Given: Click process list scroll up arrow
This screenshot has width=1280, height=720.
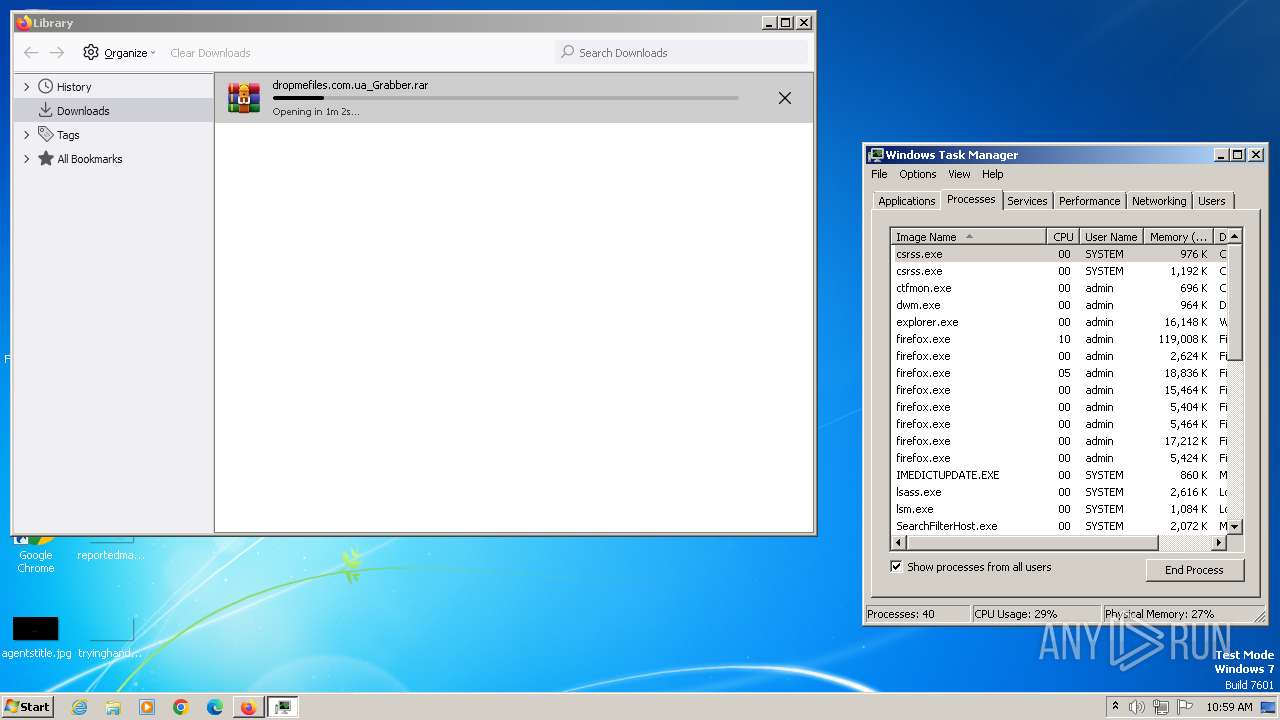Looking at the screenshot, I should (1235, 237).
